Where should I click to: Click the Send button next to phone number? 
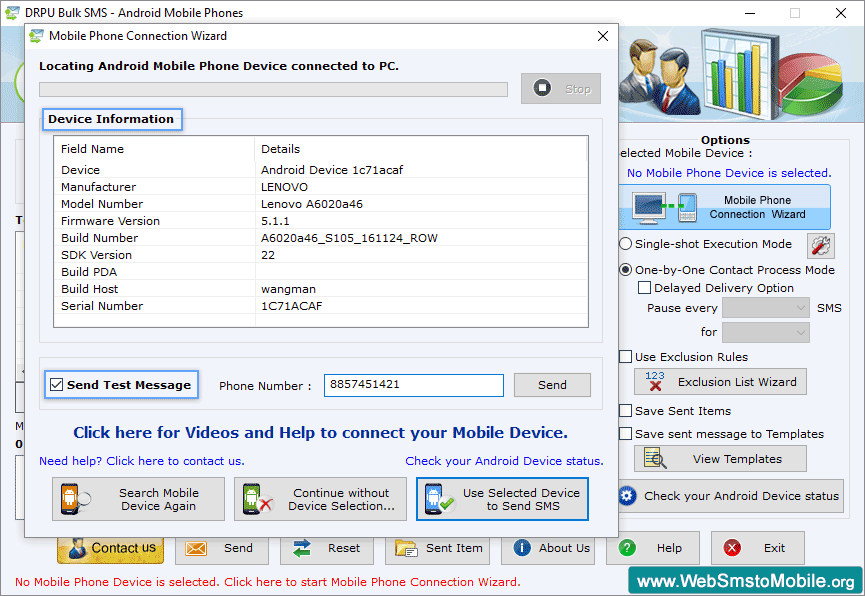coord(552,385)
